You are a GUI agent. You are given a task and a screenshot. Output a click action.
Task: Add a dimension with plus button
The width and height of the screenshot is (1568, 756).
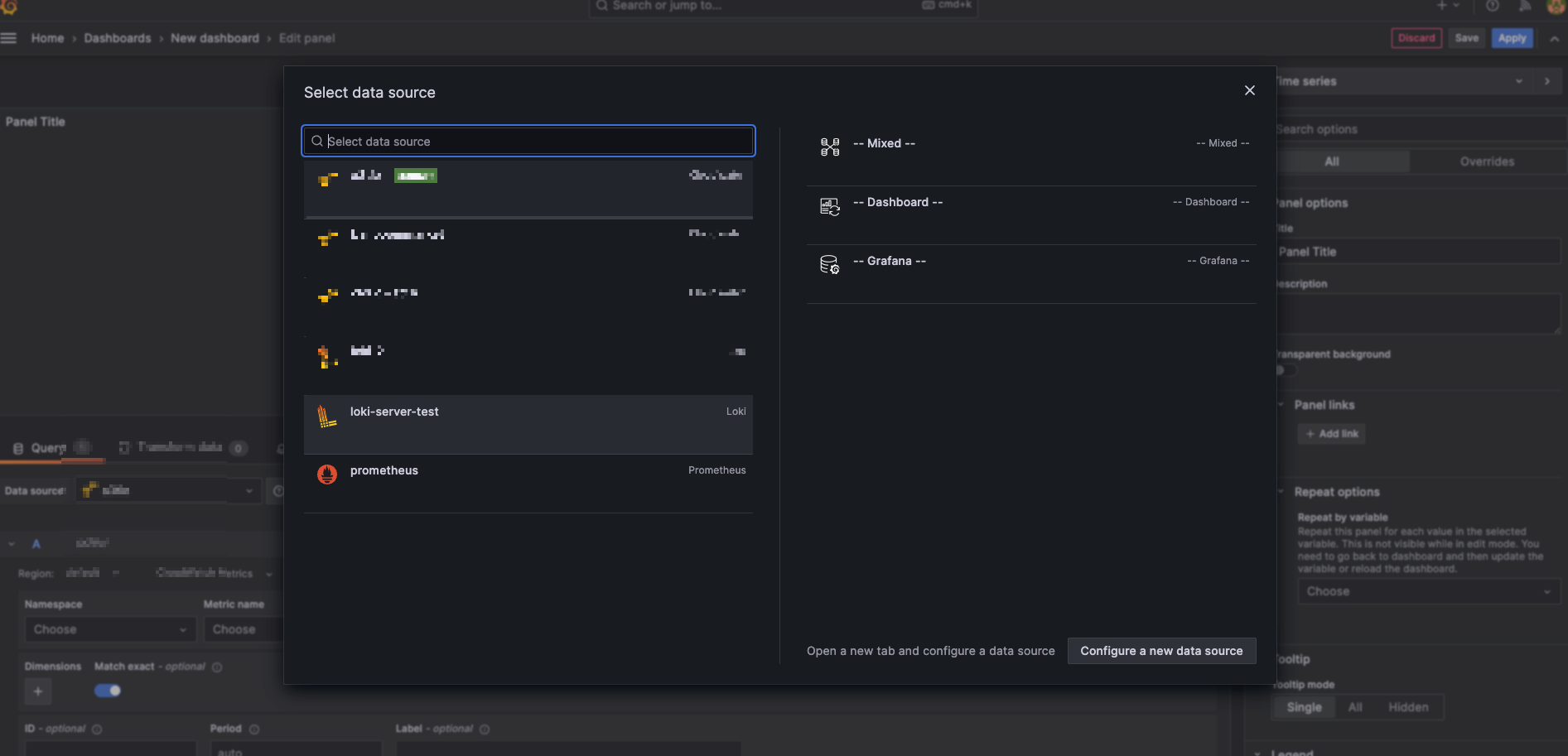[38, 691]
